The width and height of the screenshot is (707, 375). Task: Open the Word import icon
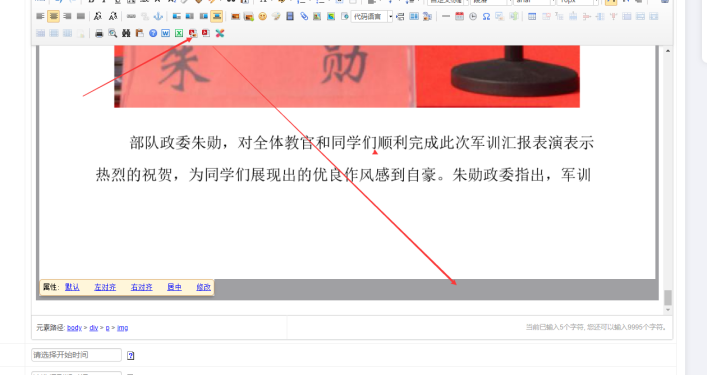[165, 33]
